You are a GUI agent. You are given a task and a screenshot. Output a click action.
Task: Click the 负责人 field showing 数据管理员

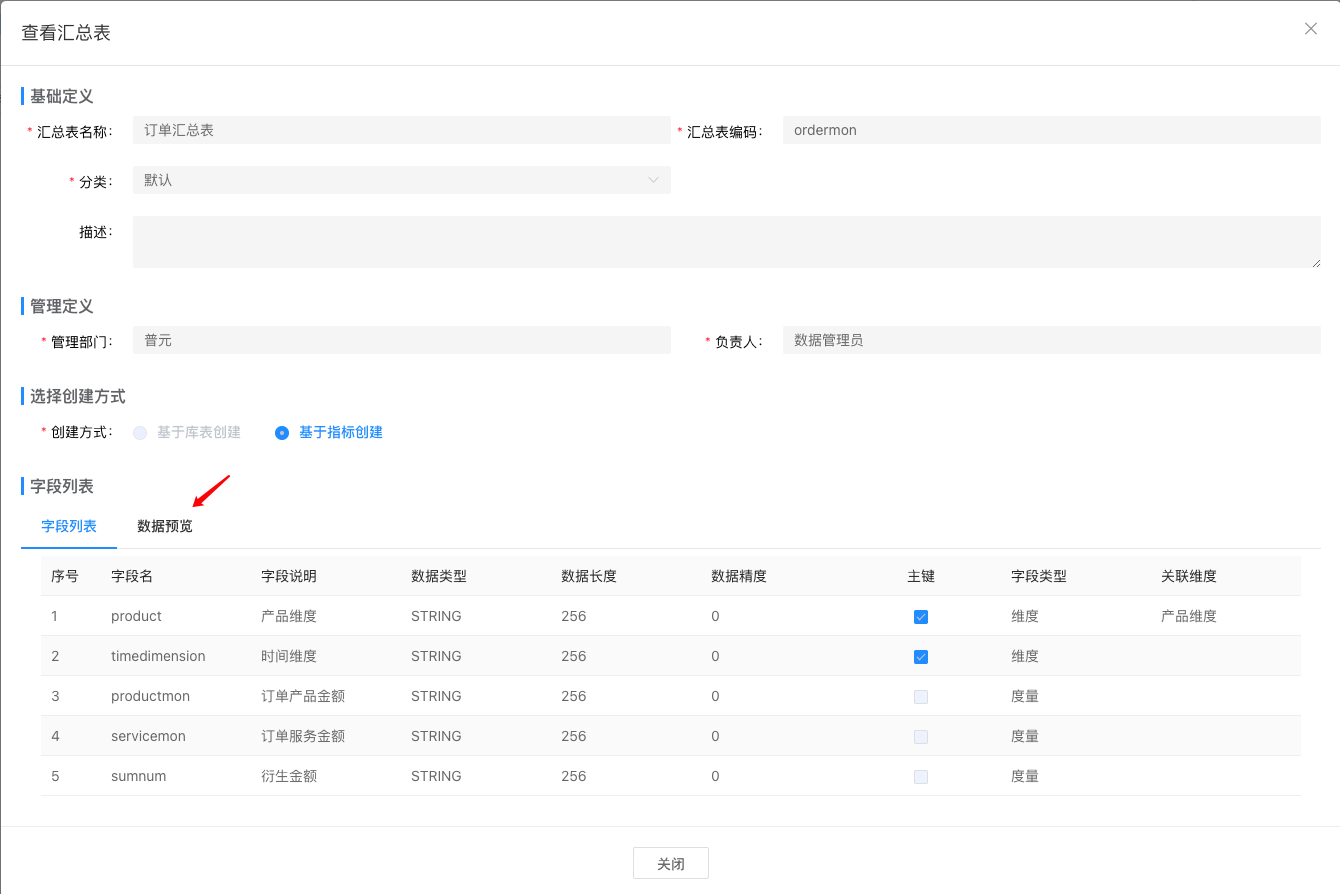(1050, 340)
